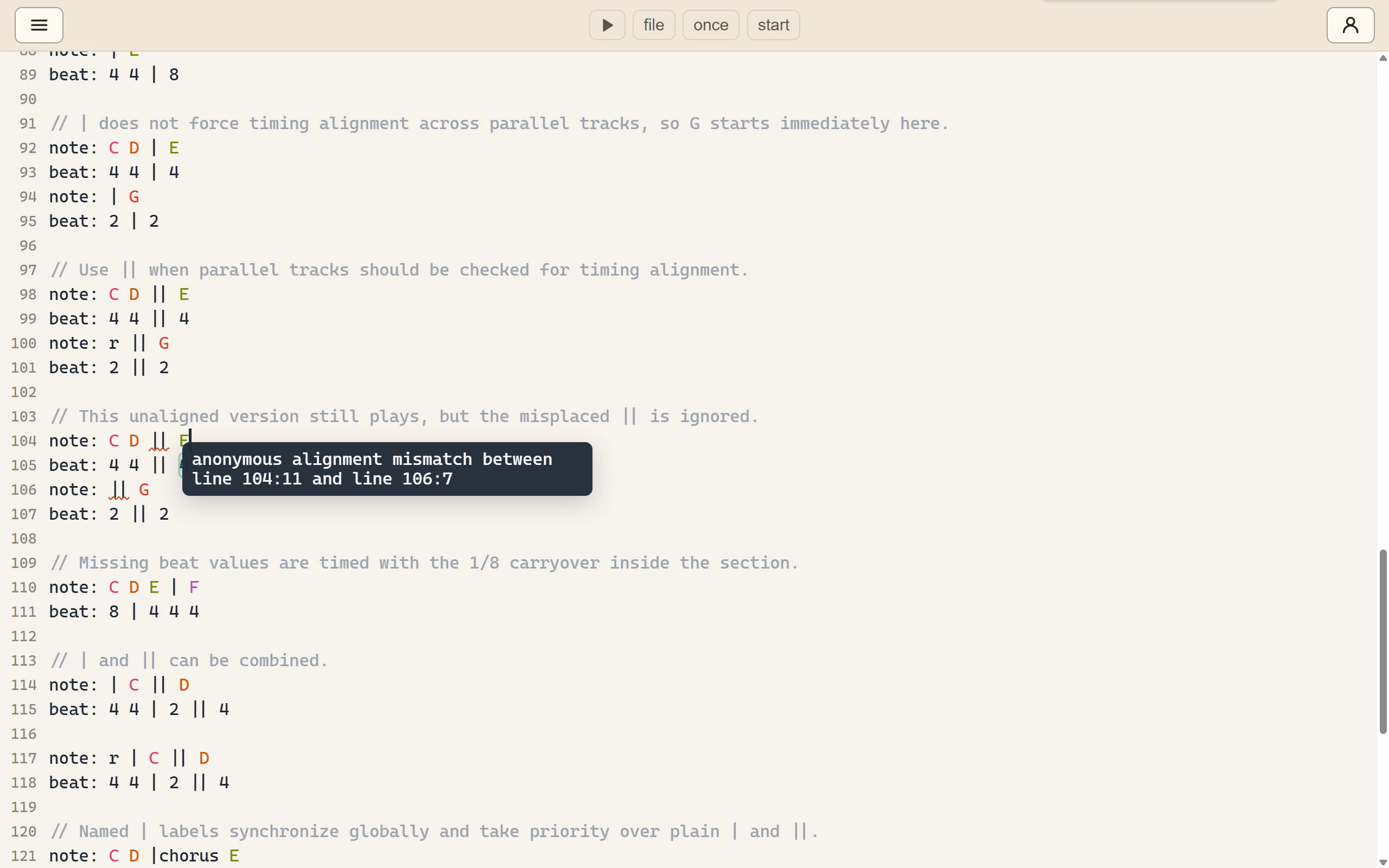This screenshot has height=868, width=1389.
Task: Click the 'file' button
Action: [x=654, y=25]
